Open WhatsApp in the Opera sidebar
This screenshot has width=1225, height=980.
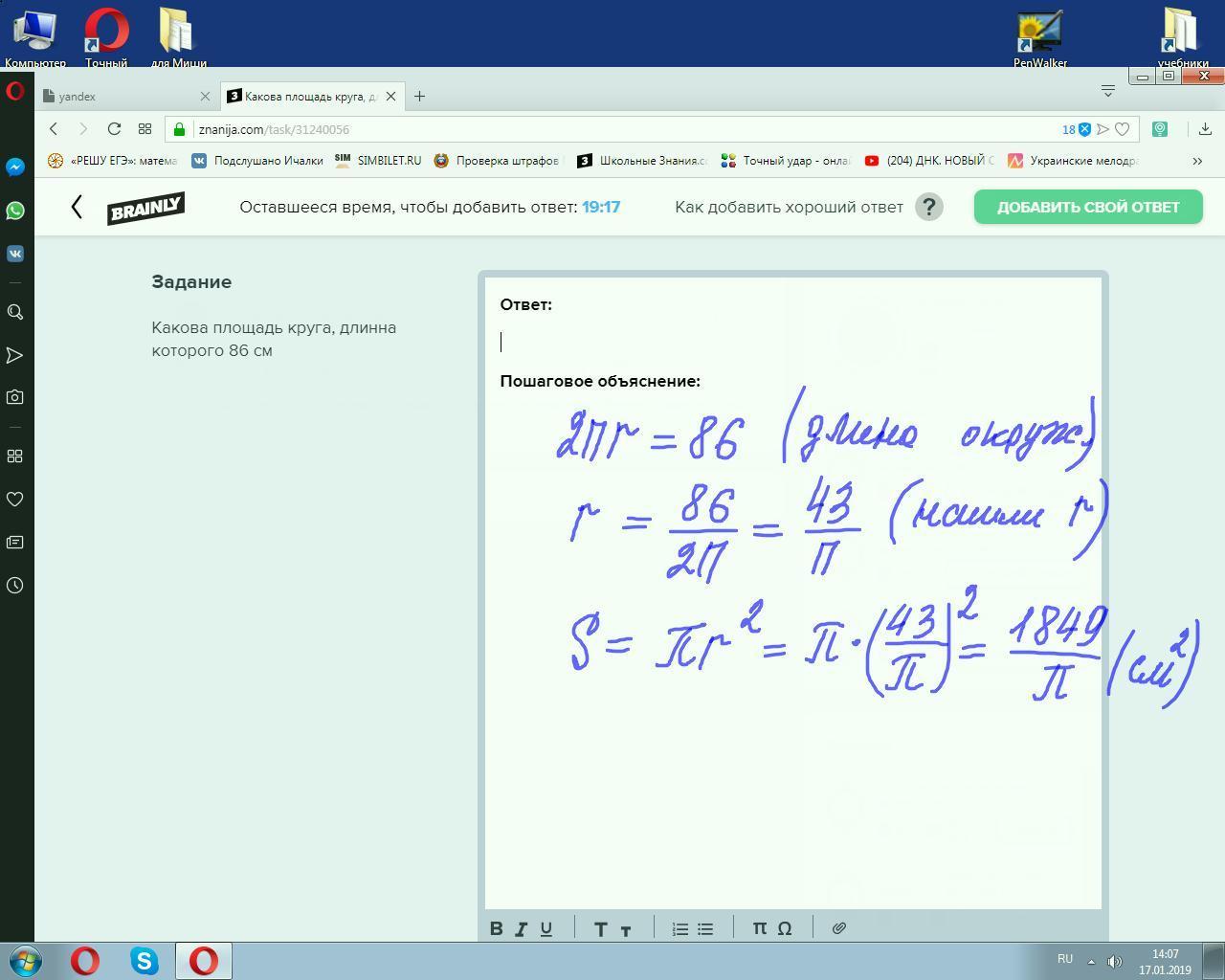click(x=15, y=211)
